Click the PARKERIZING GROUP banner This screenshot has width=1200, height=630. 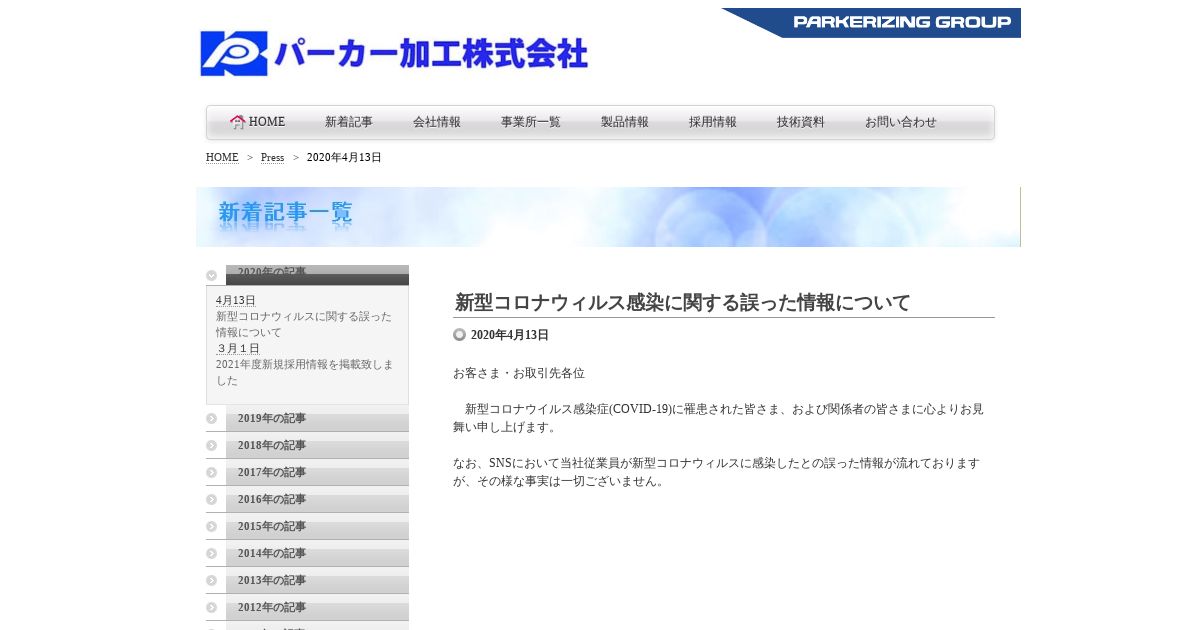pos(871,23)
